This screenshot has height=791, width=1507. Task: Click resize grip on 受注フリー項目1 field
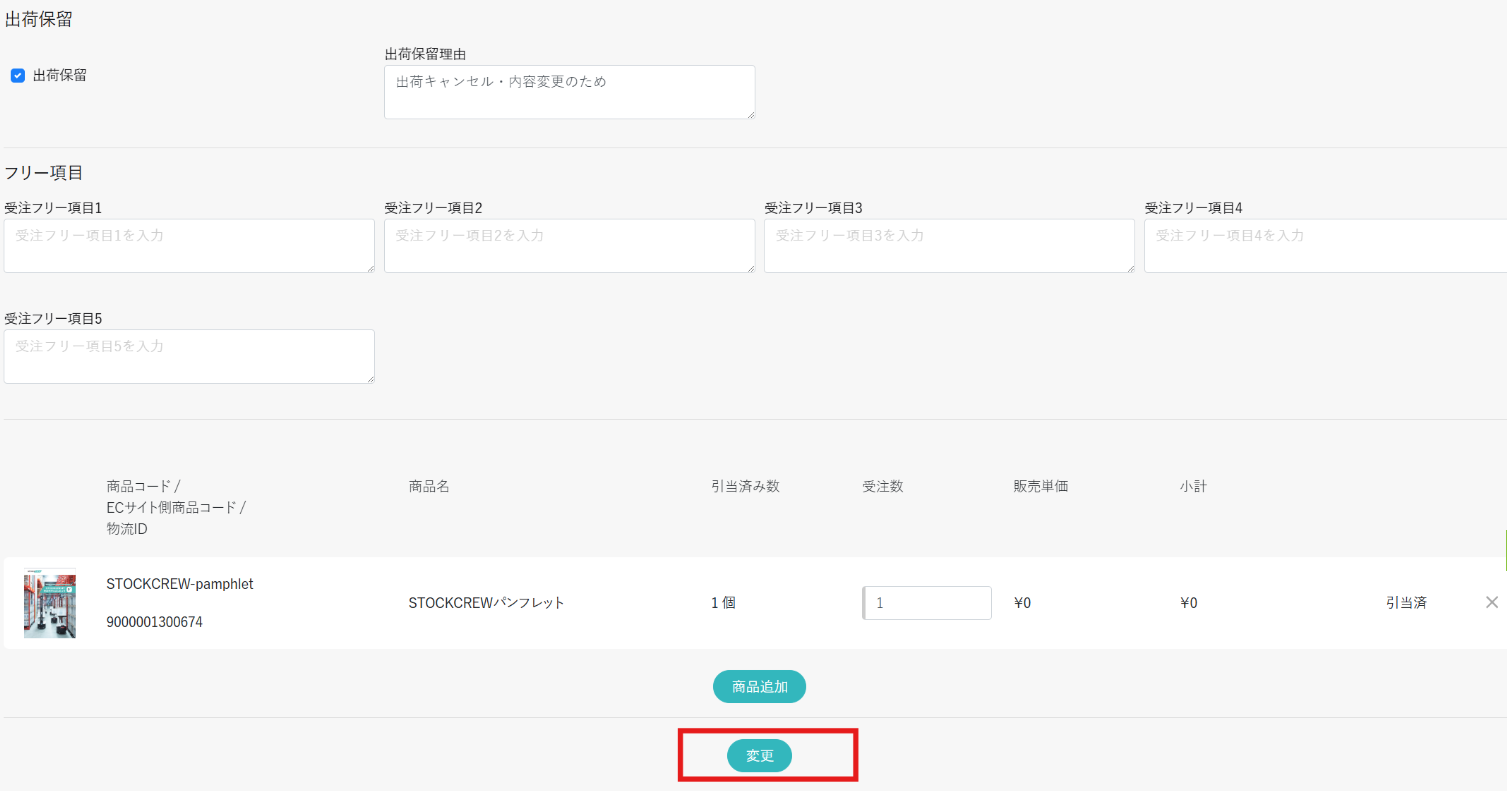click(370, 268)
